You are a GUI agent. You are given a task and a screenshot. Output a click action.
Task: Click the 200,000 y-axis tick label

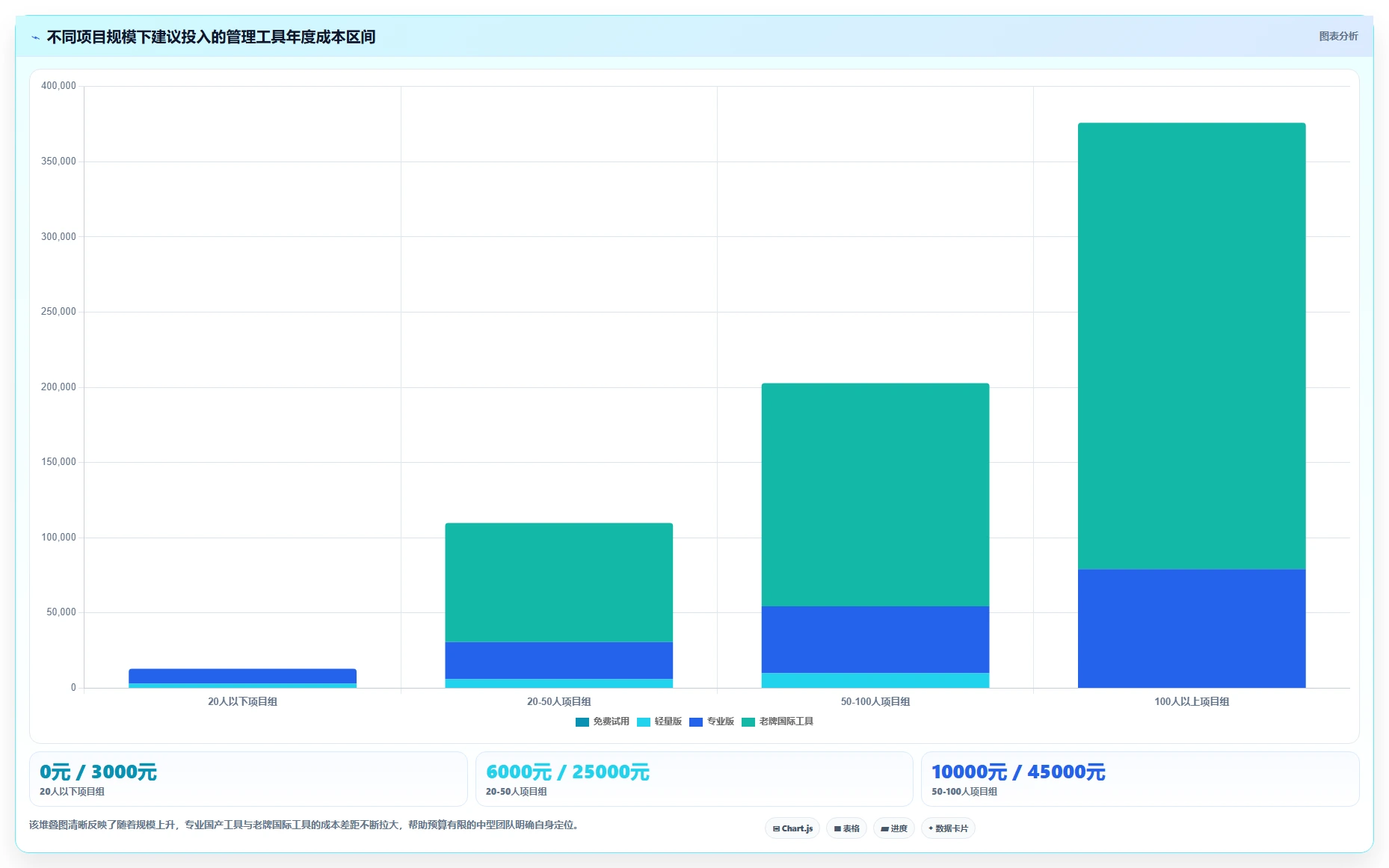click(x=58, y=387)
